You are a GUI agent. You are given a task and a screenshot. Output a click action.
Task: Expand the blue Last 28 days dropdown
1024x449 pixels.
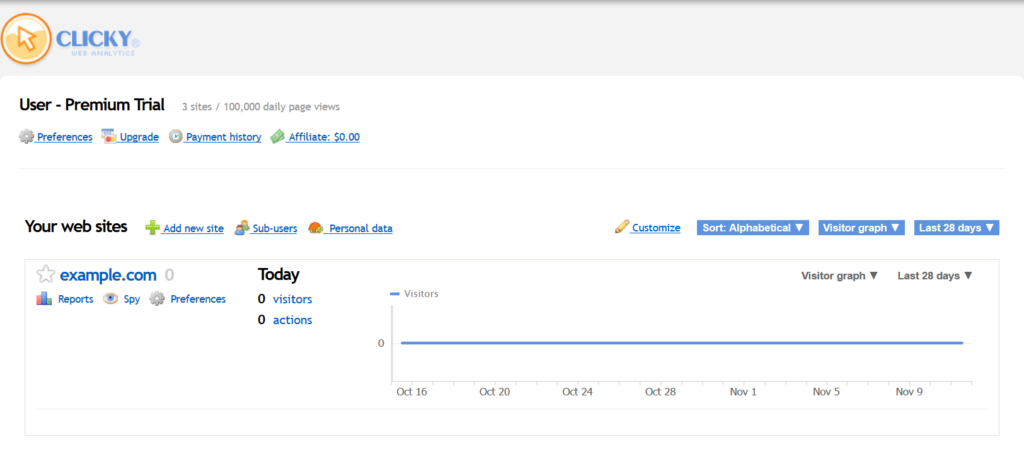tap(957, 228)
